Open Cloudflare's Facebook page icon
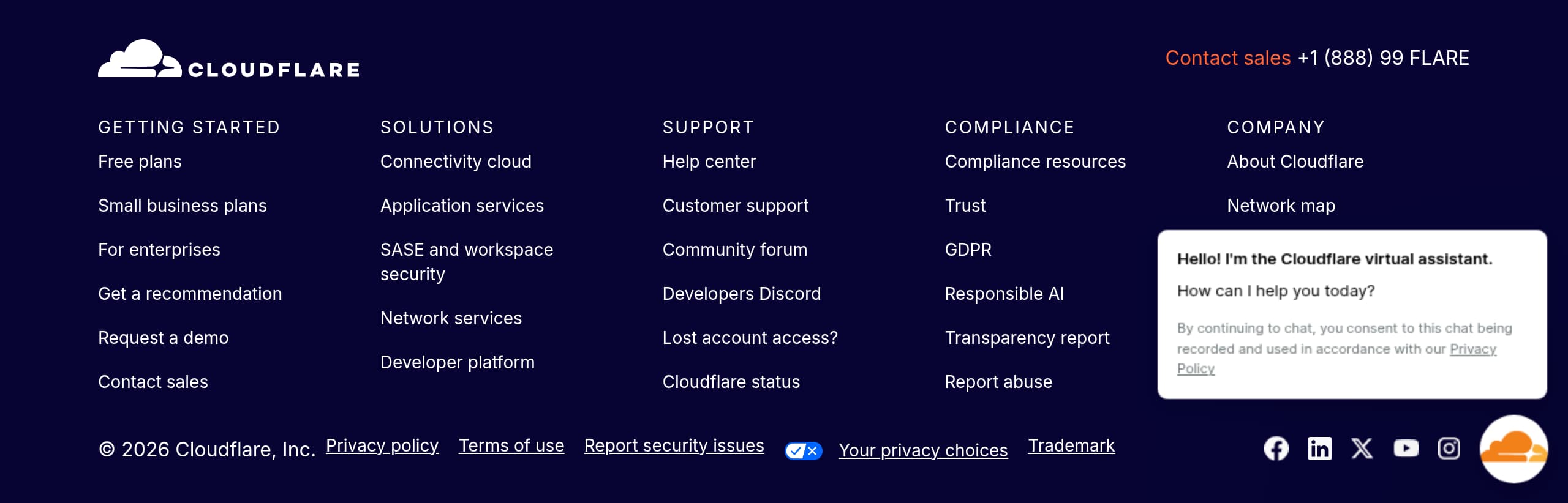 (x=1276, y=448)
